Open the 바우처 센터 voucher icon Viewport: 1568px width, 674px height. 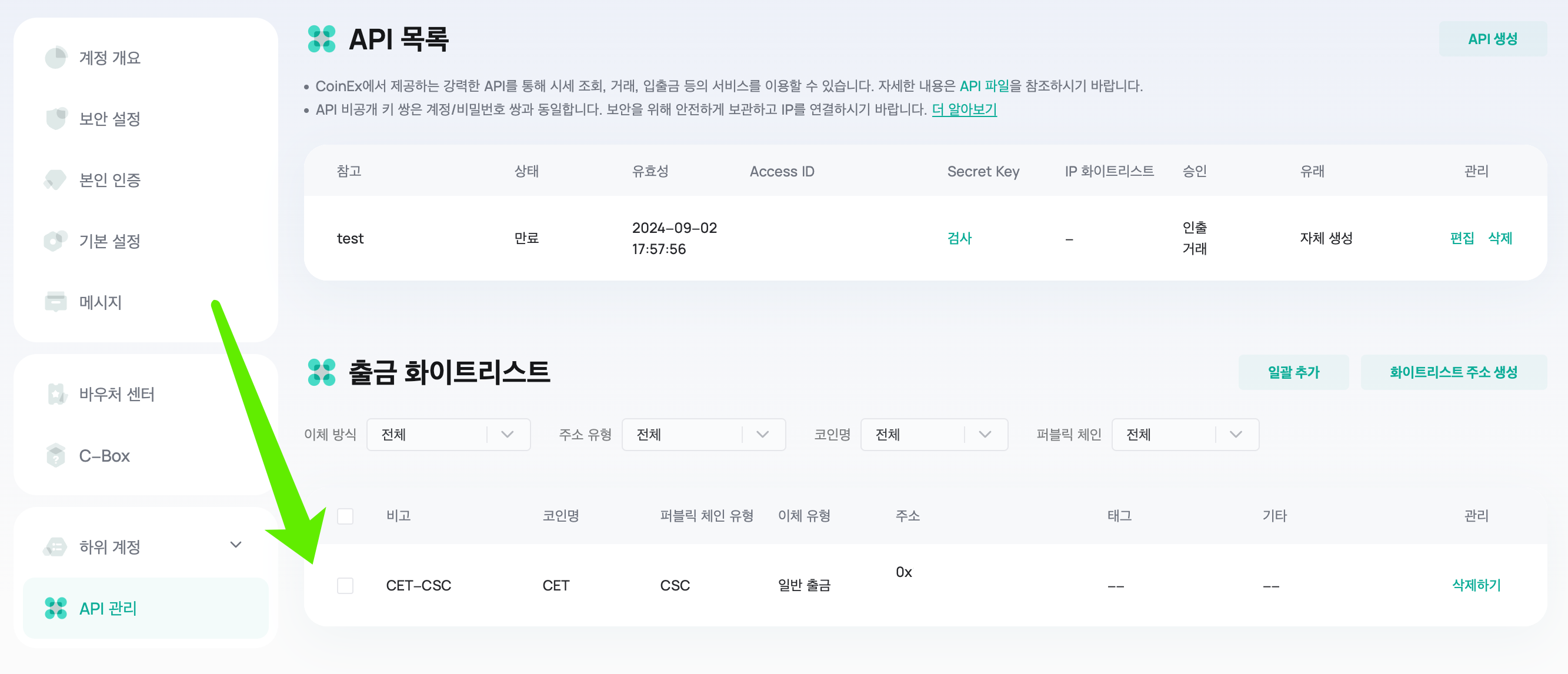coord(56,394)
